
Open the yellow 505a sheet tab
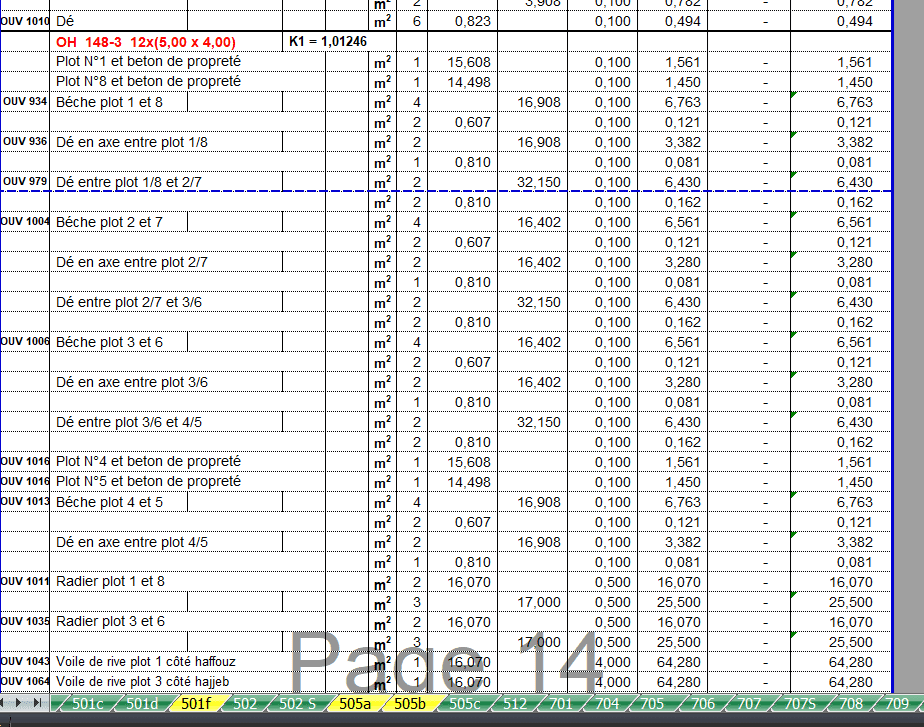point(355,704)
